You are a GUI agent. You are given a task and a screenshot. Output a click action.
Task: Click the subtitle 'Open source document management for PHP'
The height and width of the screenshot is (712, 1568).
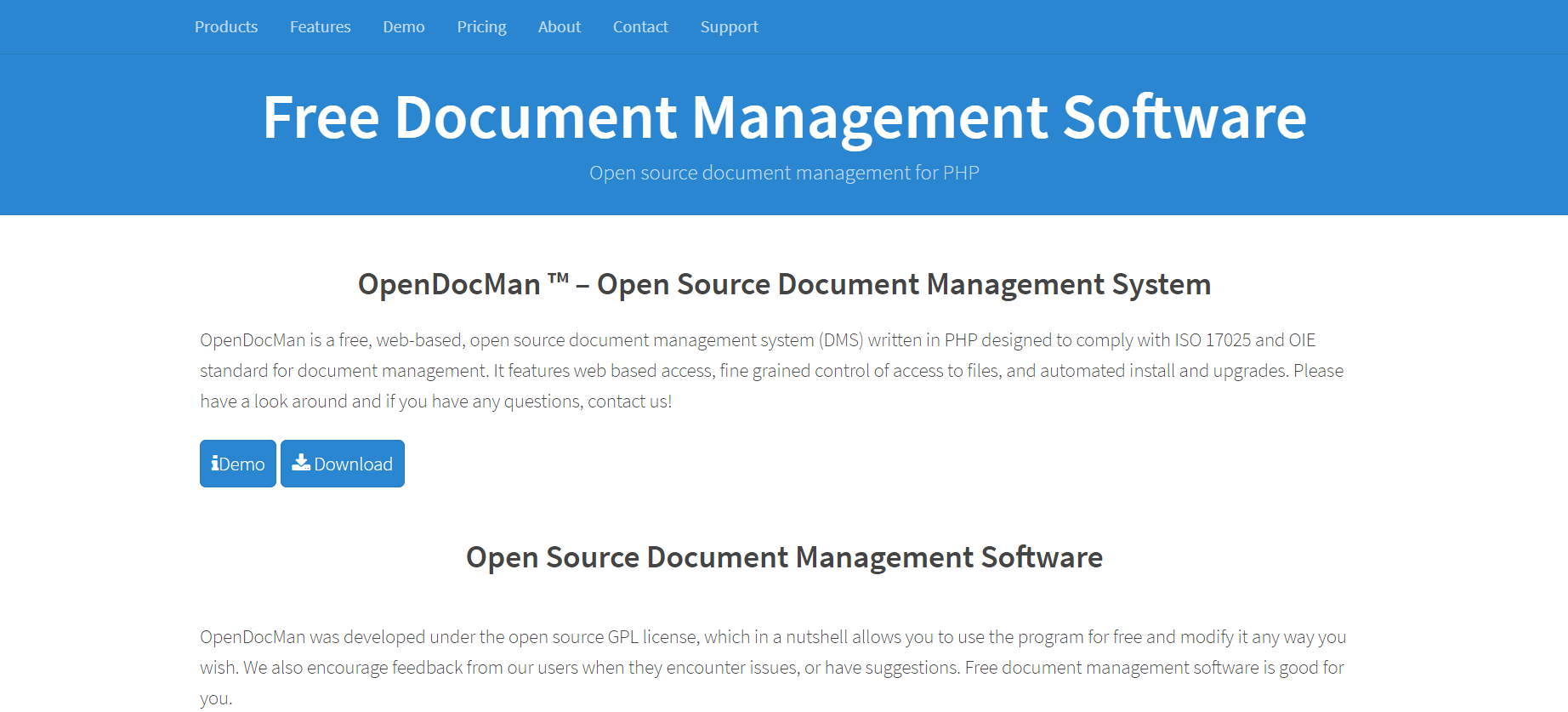[784, 173]
